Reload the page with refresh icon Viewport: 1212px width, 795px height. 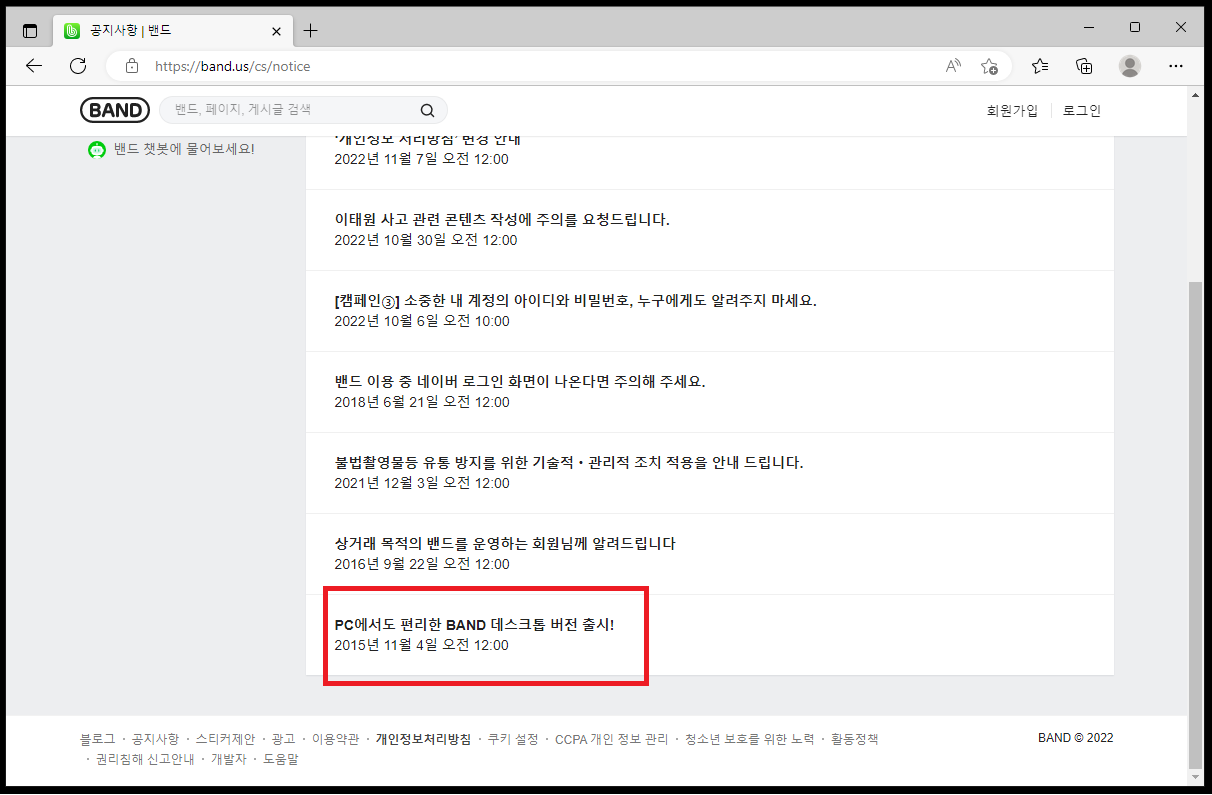(78, 66)
